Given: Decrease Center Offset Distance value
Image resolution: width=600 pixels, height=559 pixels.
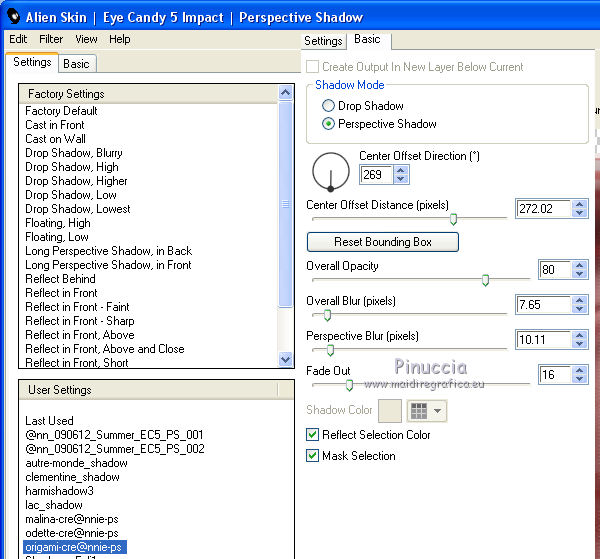Looking at the screenshot, I should [579, 213].
